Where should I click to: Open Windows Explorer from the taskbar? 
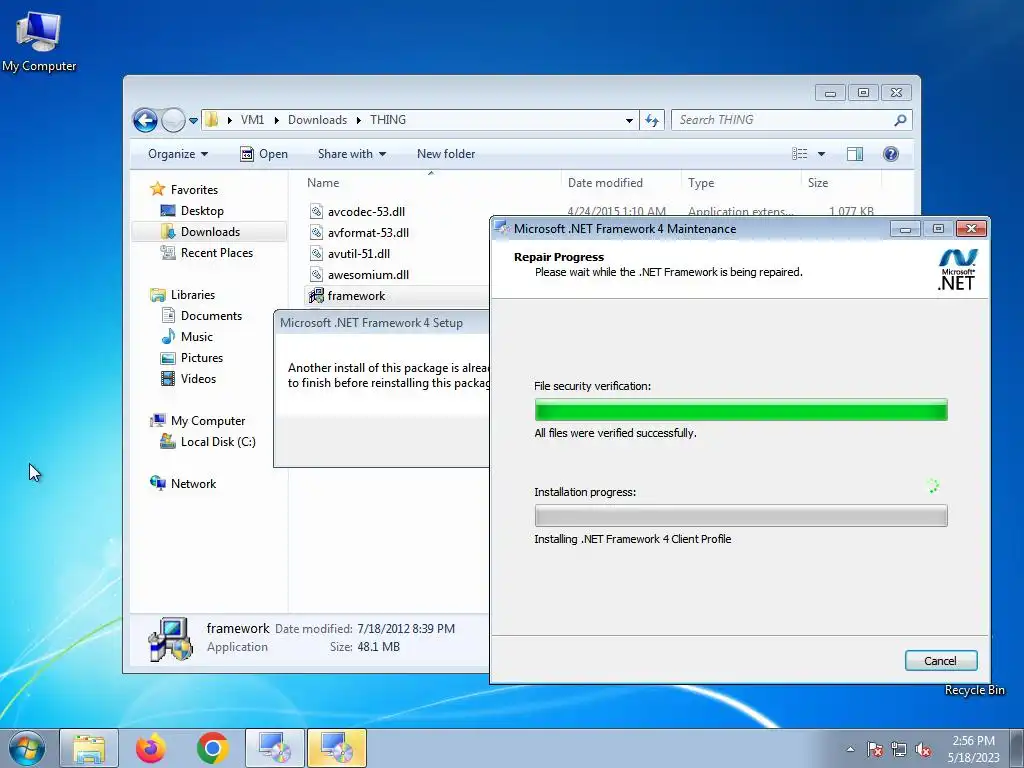pos(89,748)
